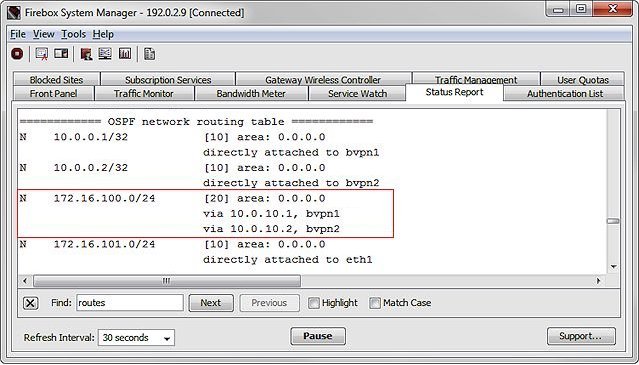Click the Previous find button
Viewport: 639px width, 365px height.
269,303
